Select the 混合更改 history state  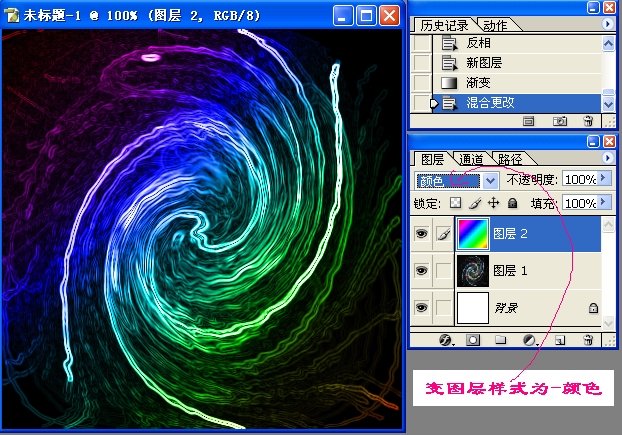[517, 103]
